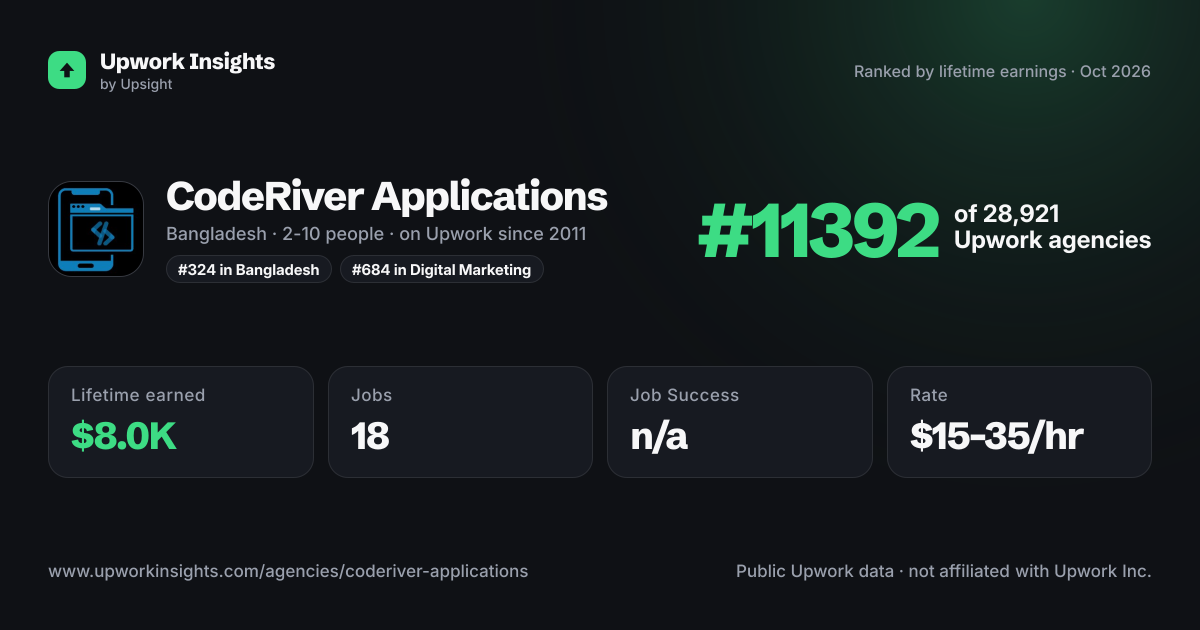Open the Job Success card
1200x630 pixels.
pos(740,422)
